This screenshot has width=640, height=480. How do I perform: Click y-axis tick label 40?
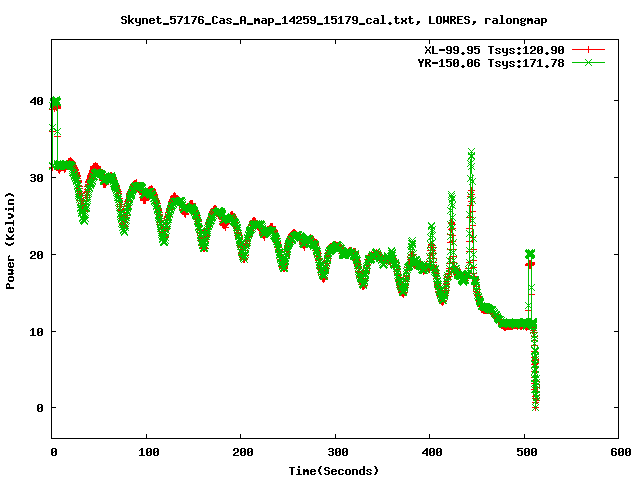pyautogui.click(x=36, y=101)
